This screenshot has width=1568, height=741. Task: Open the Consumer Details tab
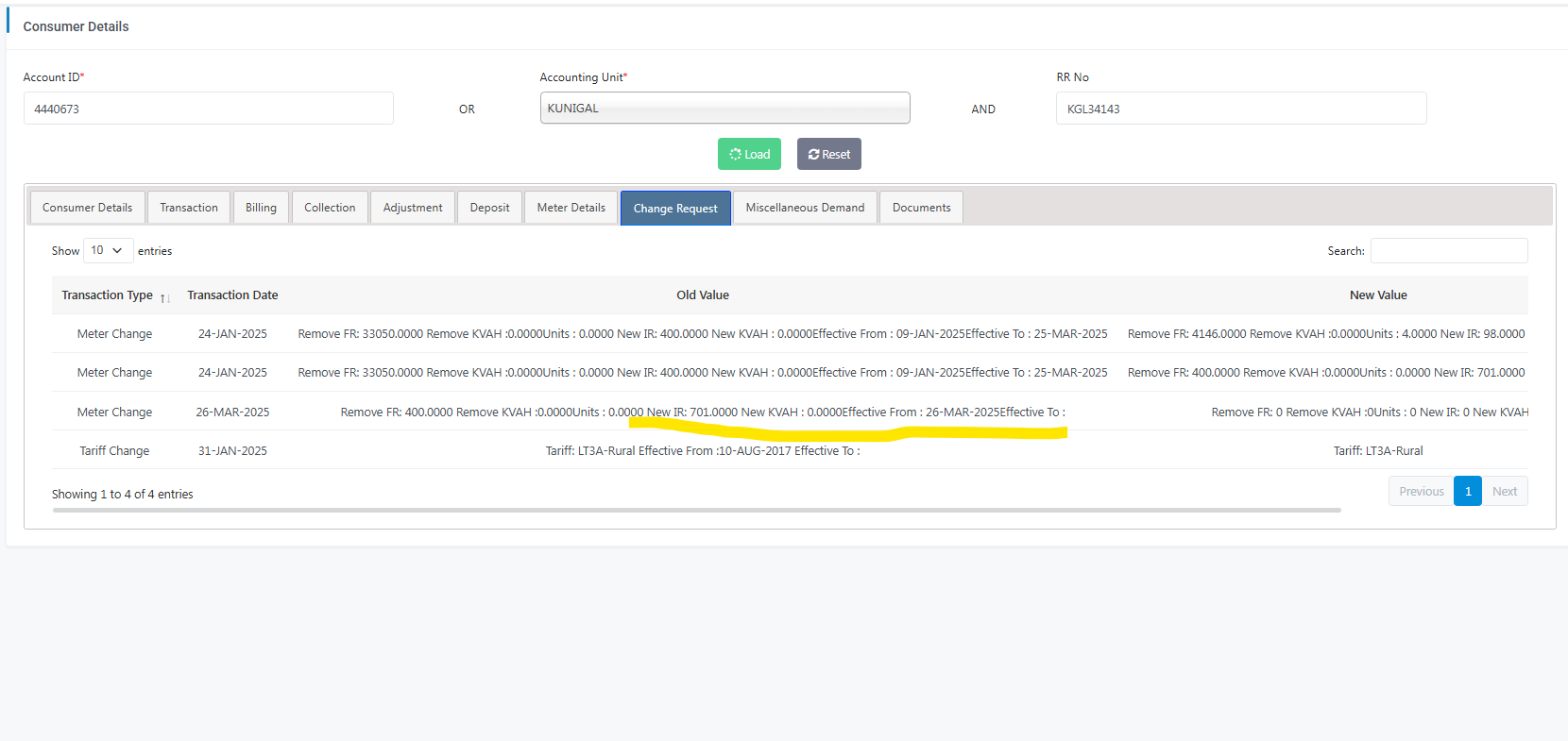tap(88, 208)
